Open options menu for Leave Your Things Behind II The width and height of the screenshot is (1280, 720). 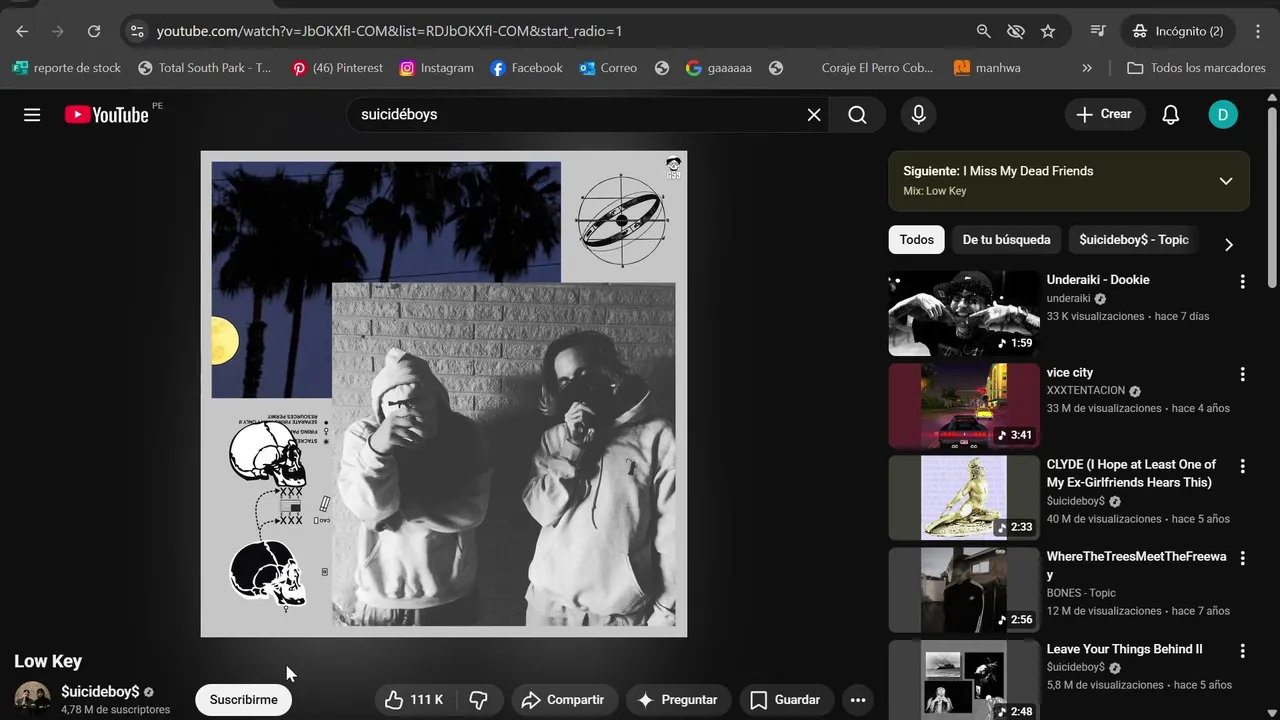(x=1243, y=651)
